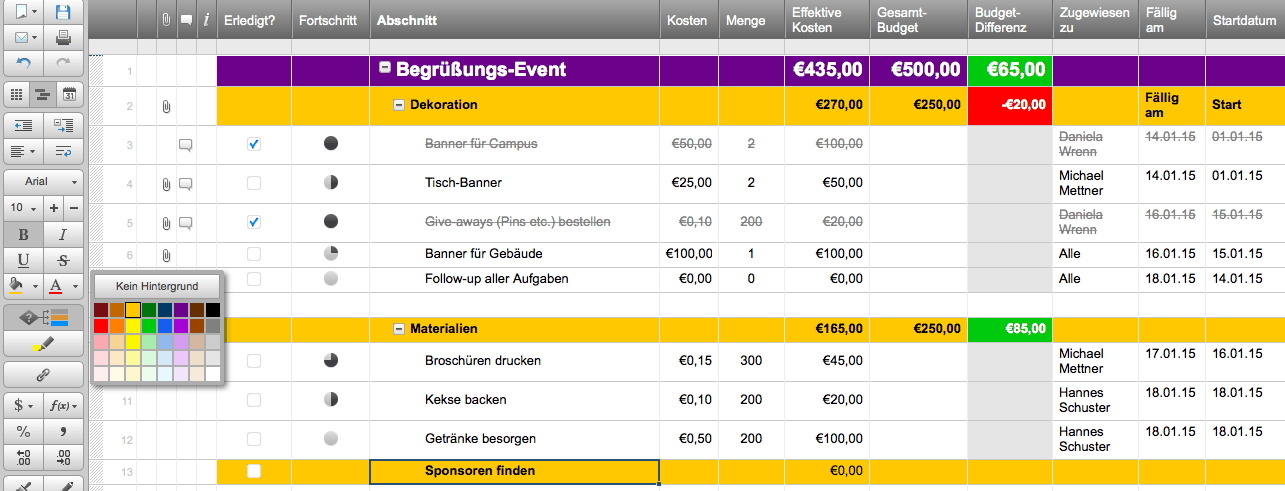This screenshot has height=491, width=1285.
Task: Open the Arial font dropdown
Action: (43, 182)
